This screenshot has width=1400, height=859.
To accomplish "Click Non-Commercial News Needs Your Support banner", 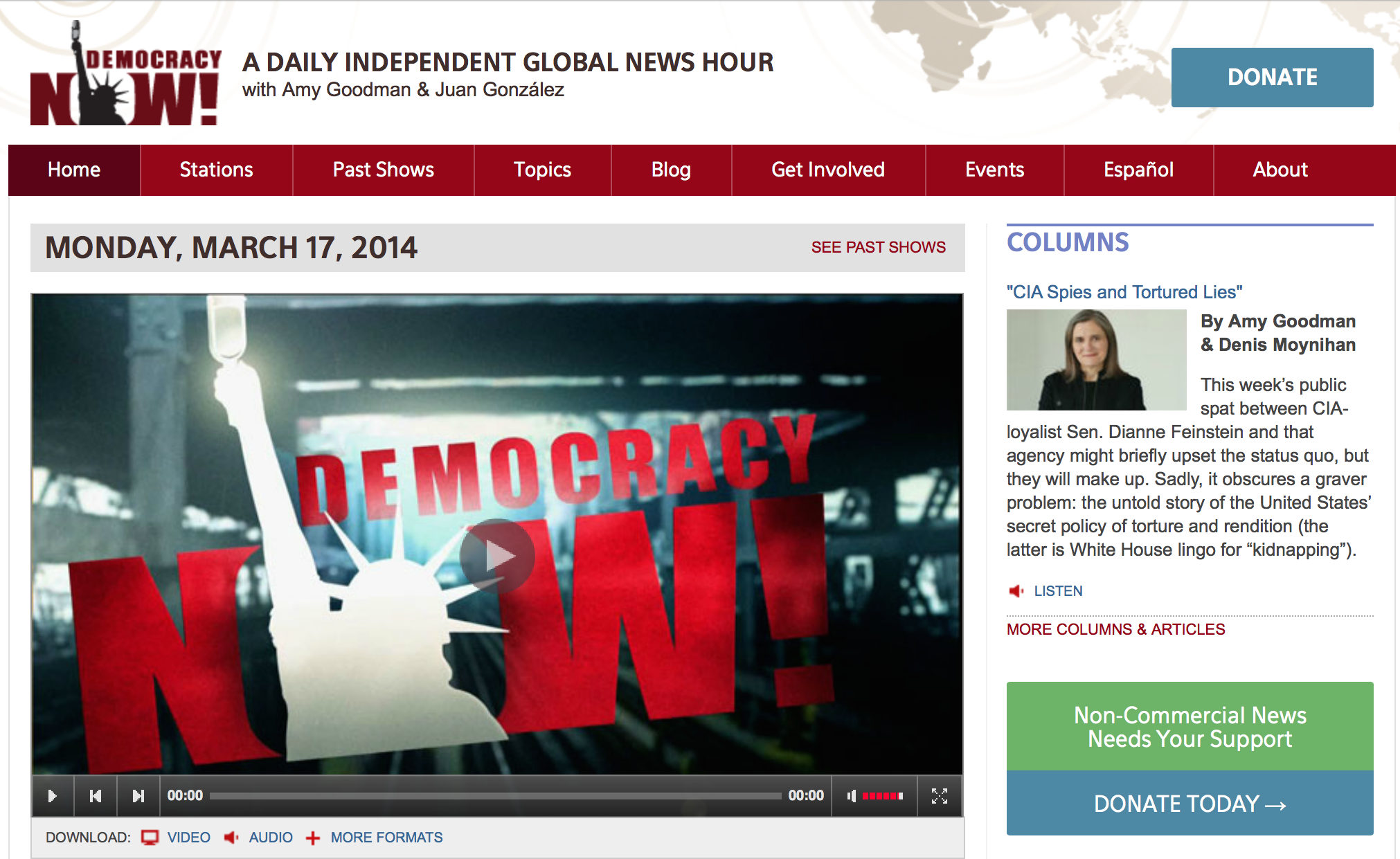I will (1190, 727).
